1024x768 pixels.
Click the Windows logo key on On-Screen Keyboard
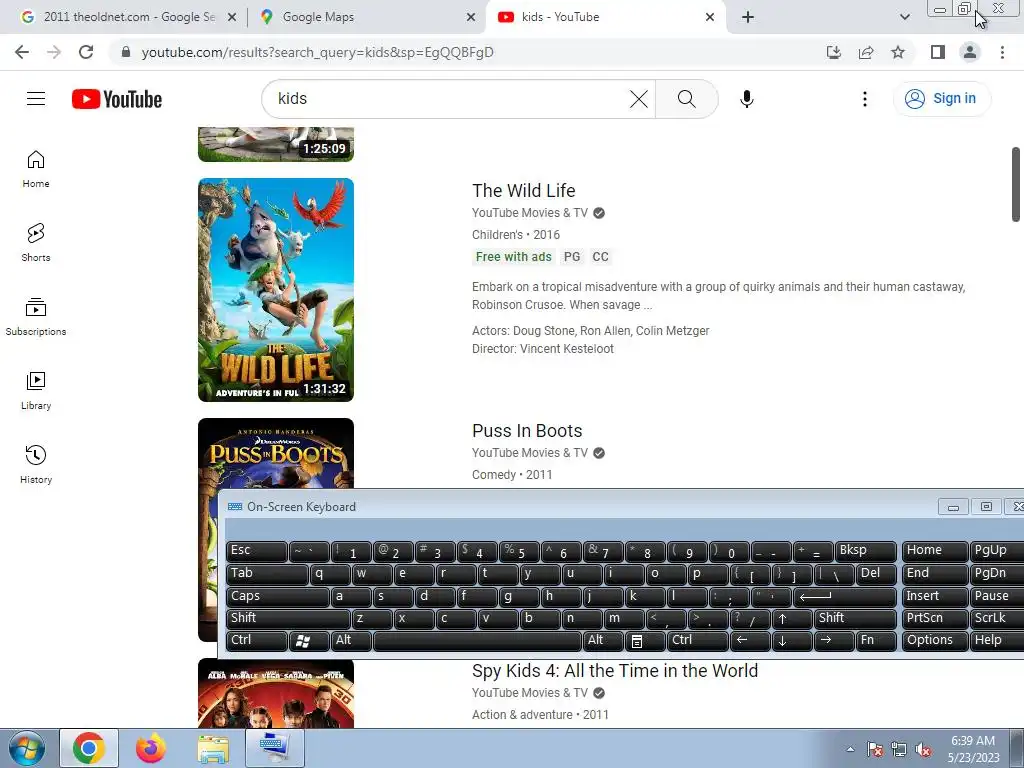(308, 641)
